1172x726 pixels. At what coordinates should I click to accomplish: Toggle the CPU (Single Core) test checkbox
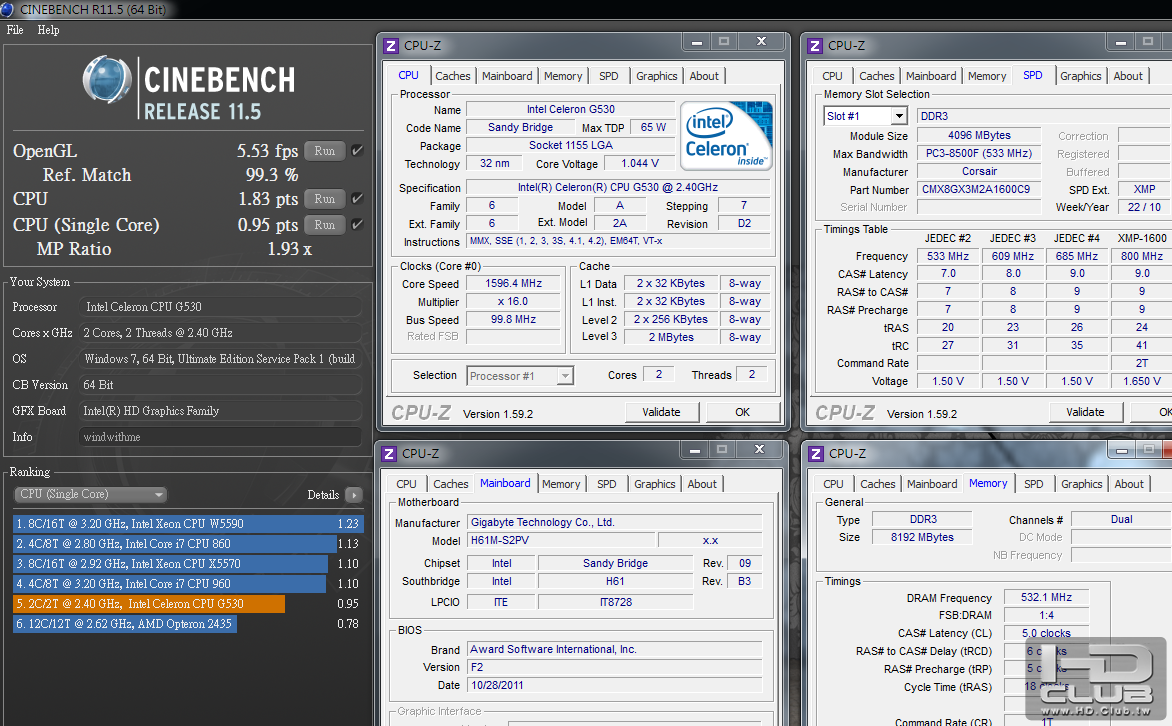(357, 224)
